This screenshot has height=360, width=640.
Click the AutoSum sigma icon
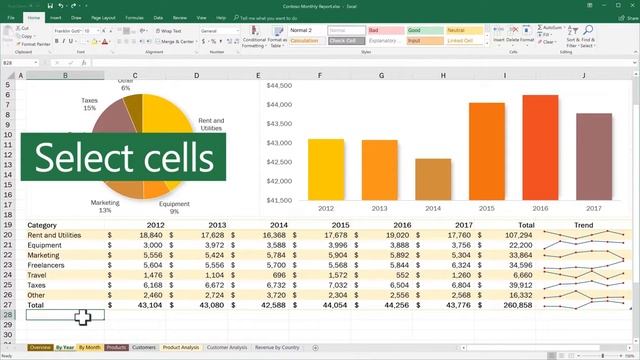coord(540,27)
